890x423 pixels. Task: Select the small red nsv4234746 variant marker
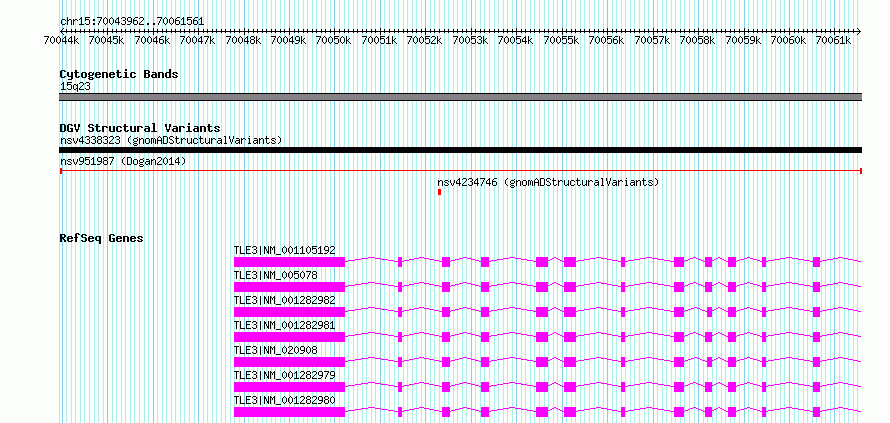click(x=439, y=192)
